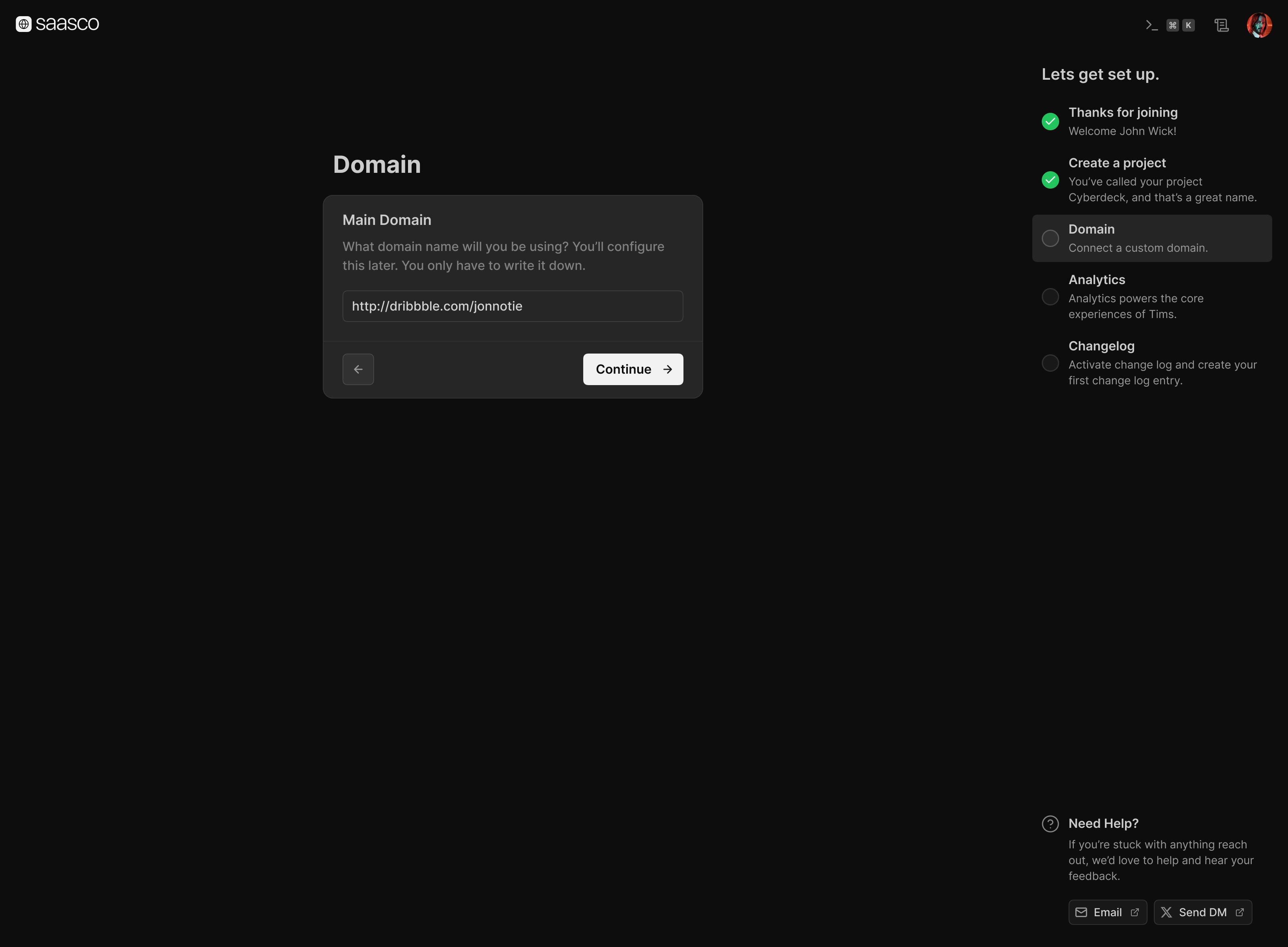Open the Create a project step
1288x947 pixels.
(x=1151, y=180)
